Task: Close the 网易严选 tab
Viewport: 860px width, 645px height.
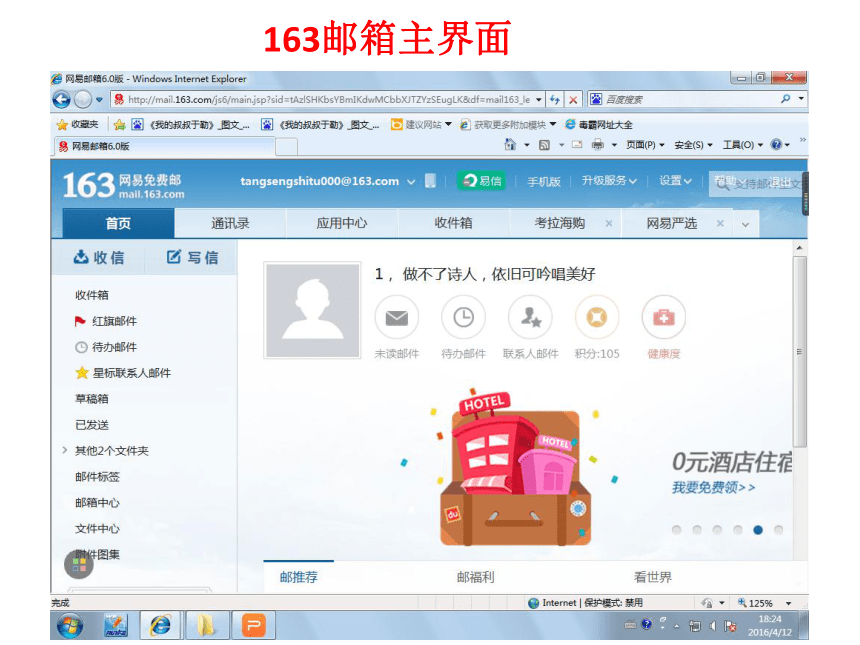Action: point(720,223)
